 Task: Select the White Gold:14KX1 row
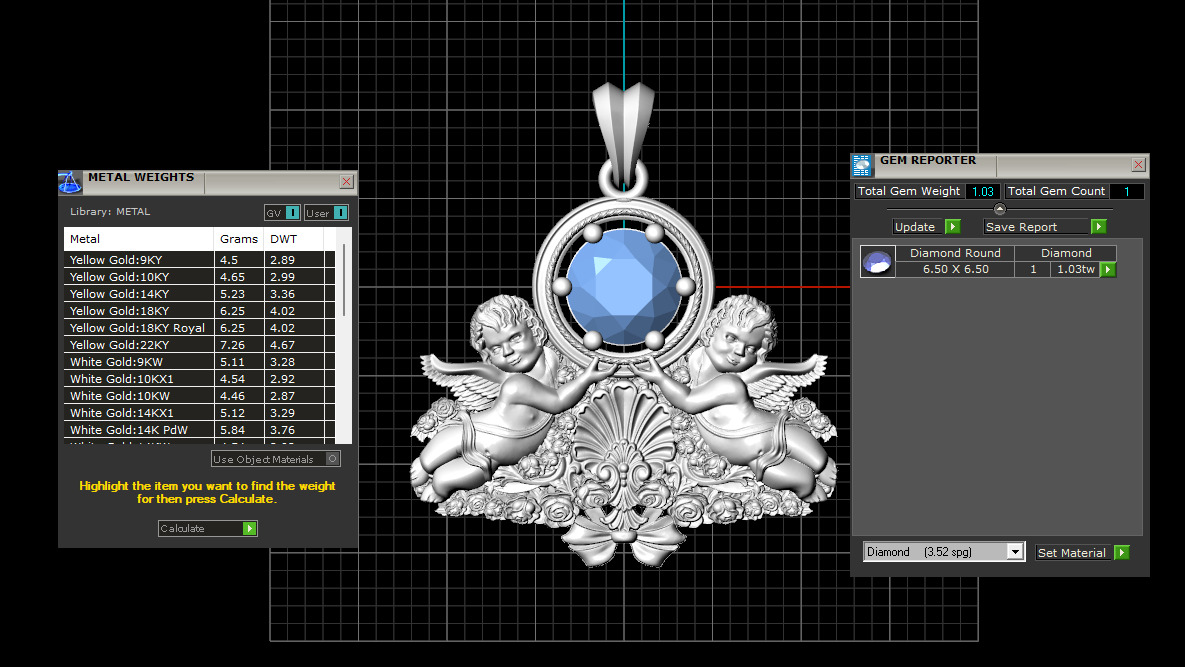[x=200, y=413]
